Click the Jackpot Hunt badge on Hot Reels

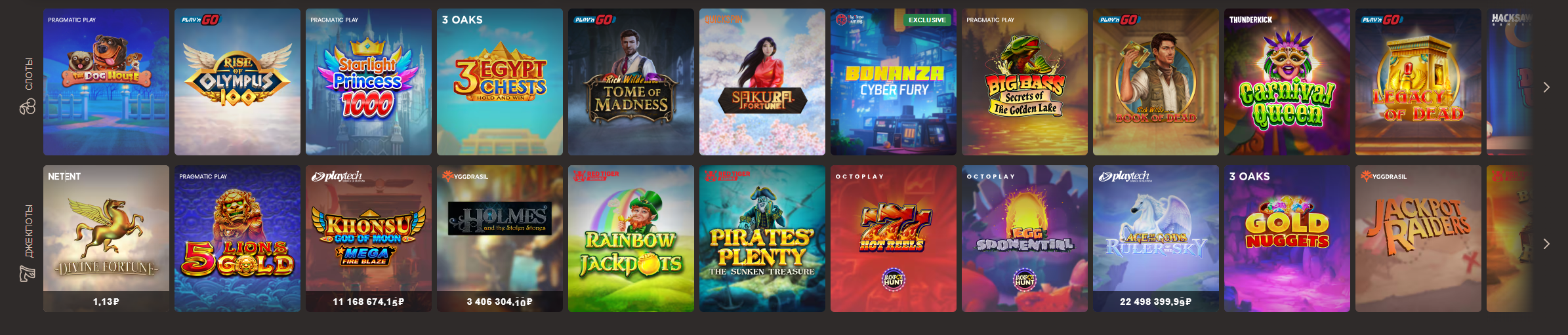coord(893,280)
